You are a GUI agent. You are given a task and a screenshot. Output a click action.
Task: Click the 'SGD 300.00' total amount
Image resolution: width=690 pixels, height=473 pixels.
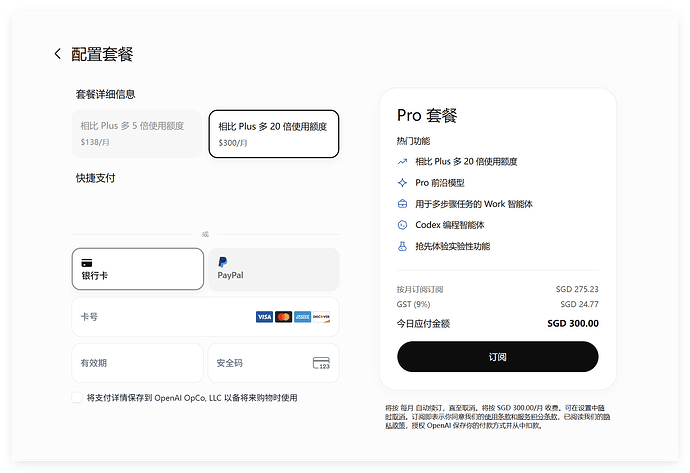(573, 323)
